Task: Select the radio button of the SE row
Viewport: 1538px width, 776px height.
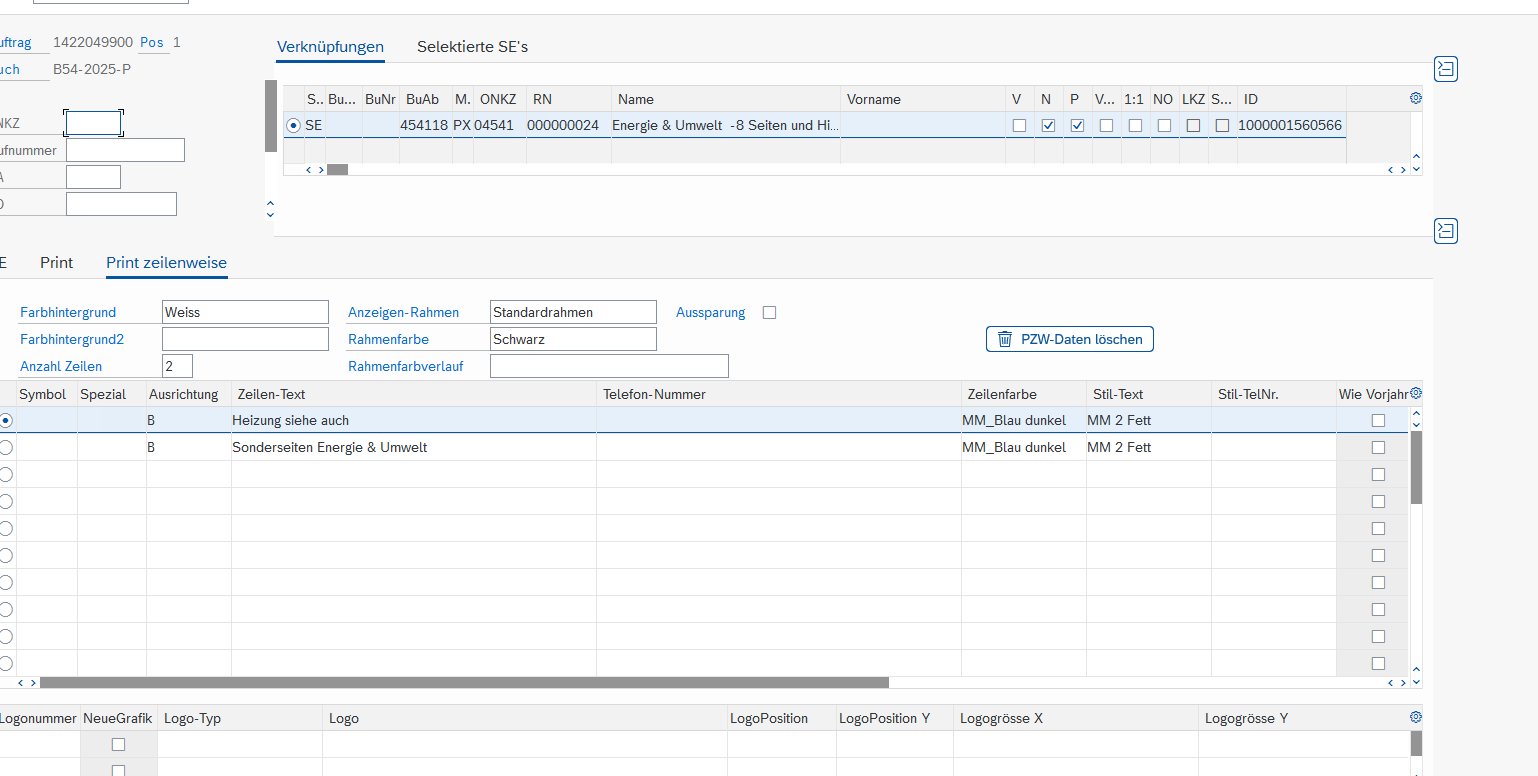Action: coord(293,126)
